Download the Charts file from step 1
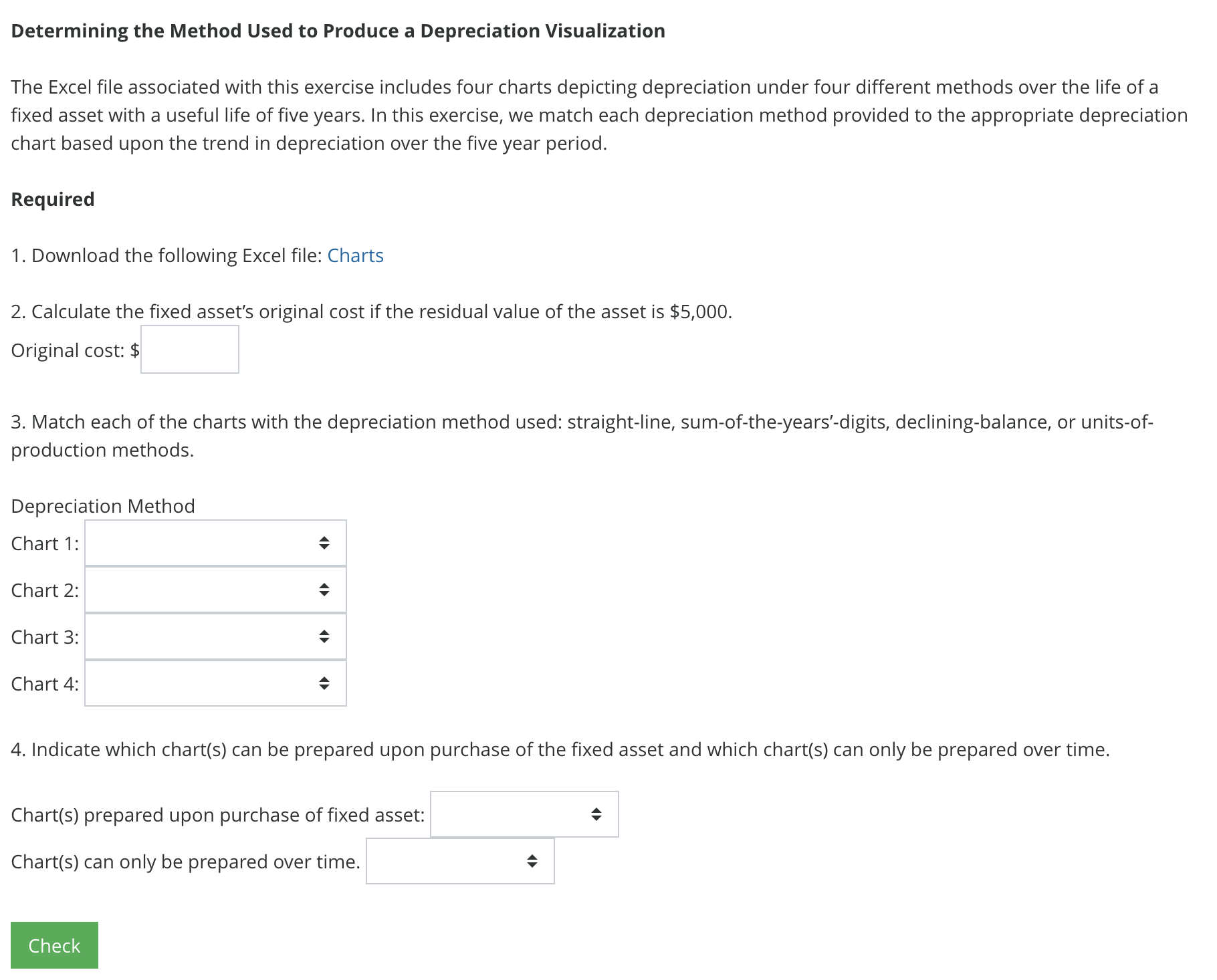 coord(355,255)
